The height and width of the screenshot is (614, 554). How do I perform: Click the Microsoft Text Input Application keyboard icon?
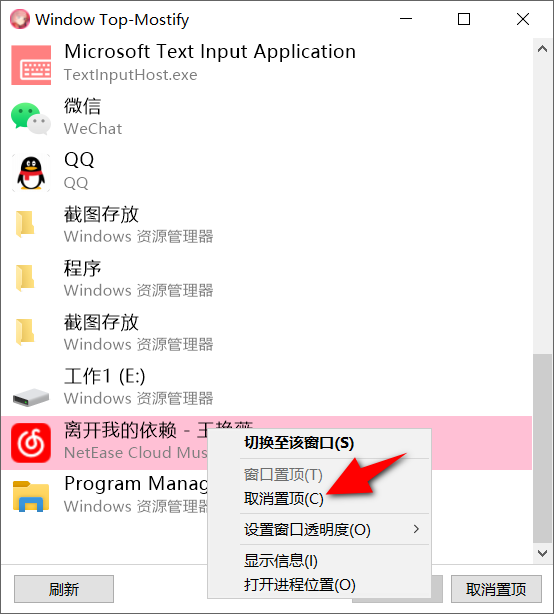coord(31,65)
